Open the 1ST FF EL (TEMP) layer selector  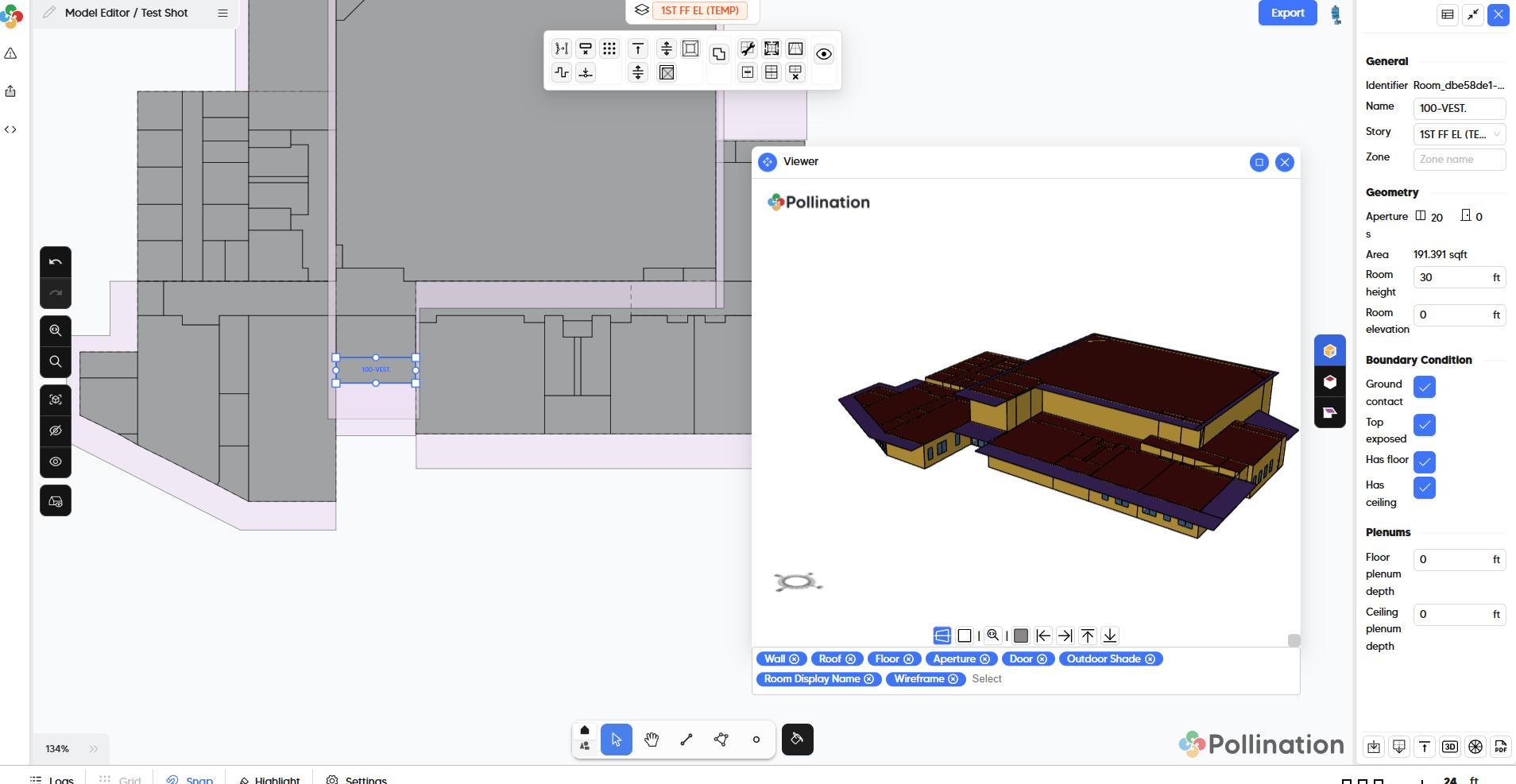(699, 10)
